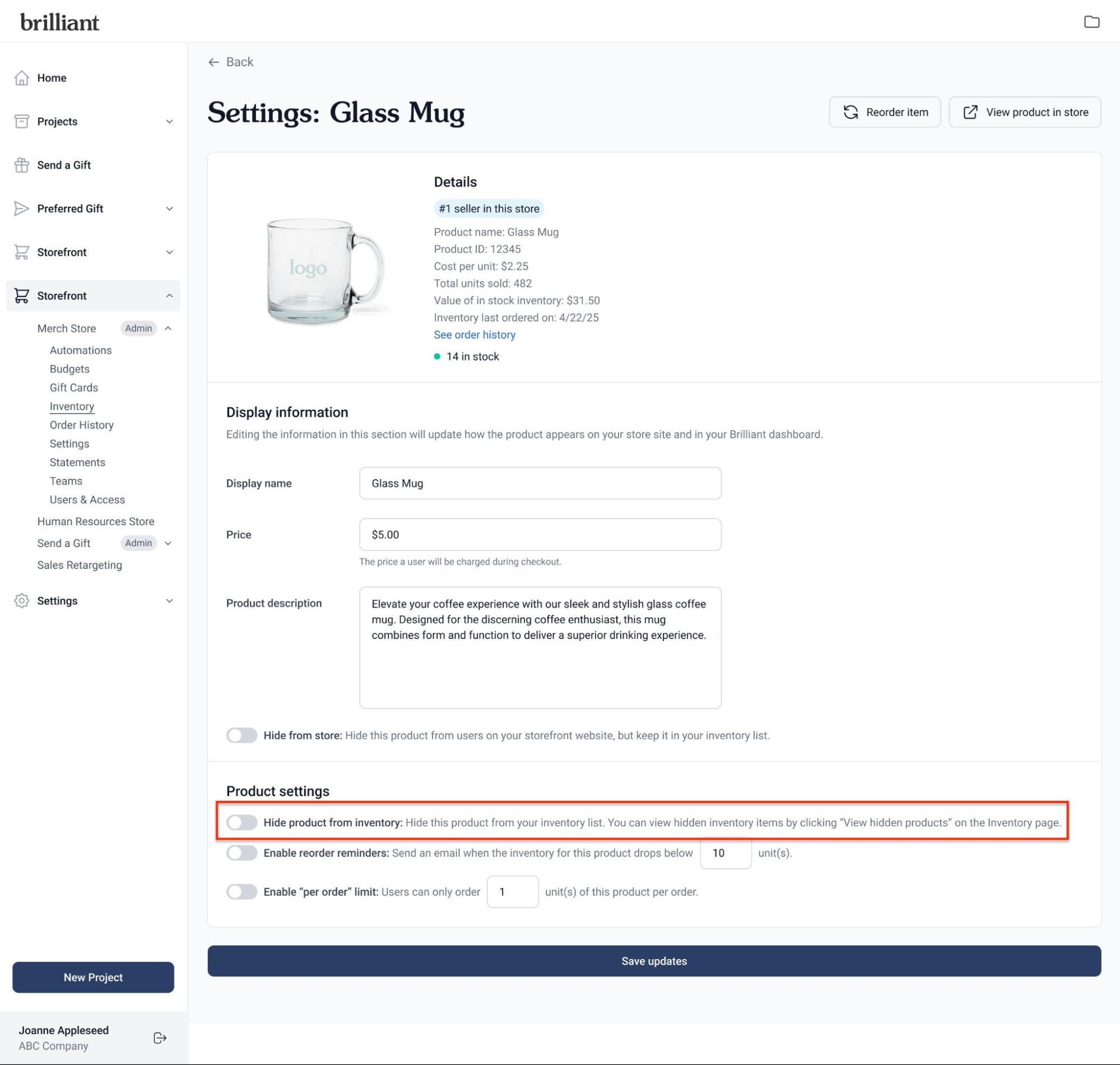This screenshot has height=1065, width=1120.
Task: Click the Projects archive box icon
Action: click(x=21, y=122)
